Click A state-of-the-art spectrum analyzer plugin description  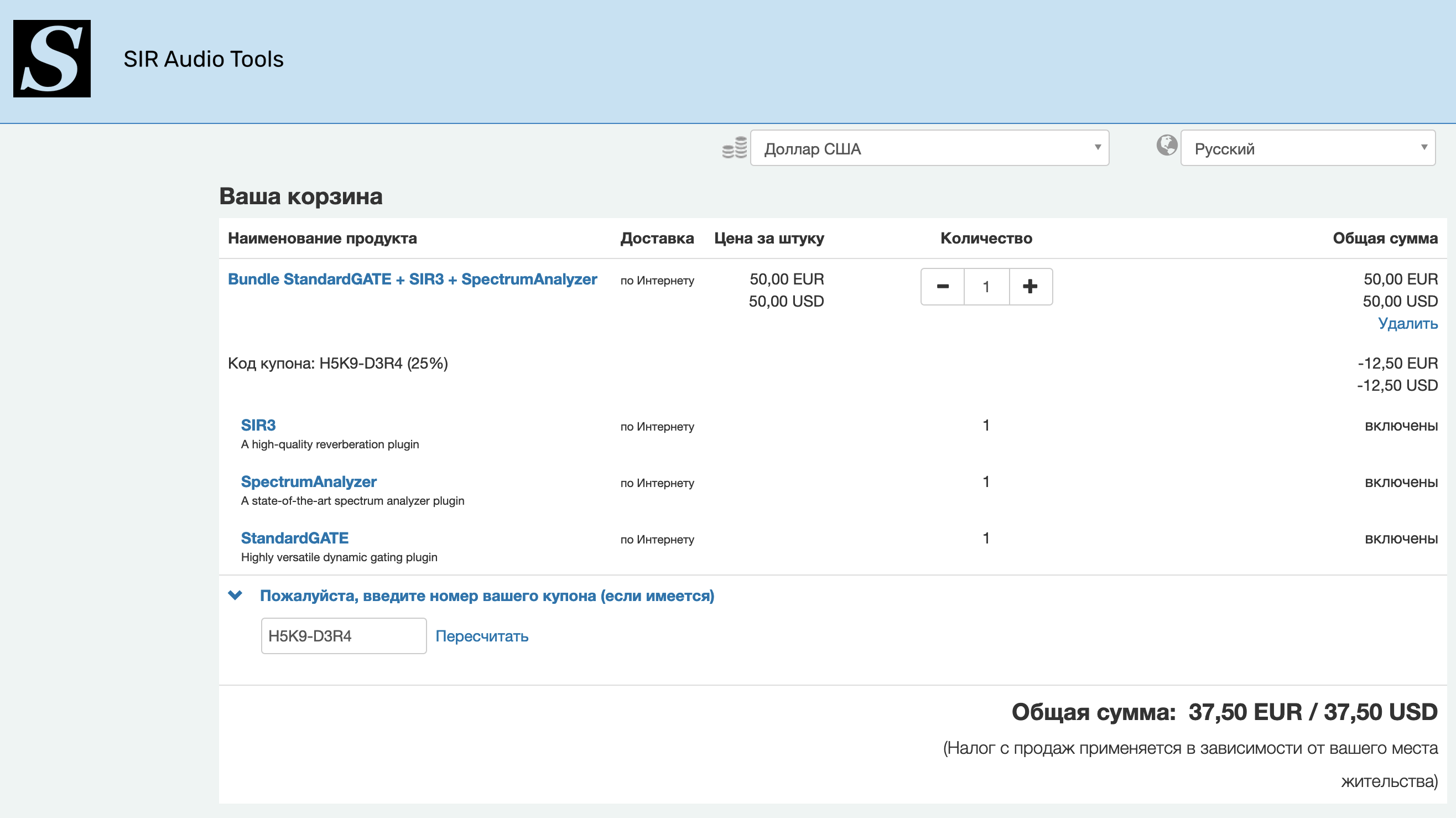(x=353, y=501)
